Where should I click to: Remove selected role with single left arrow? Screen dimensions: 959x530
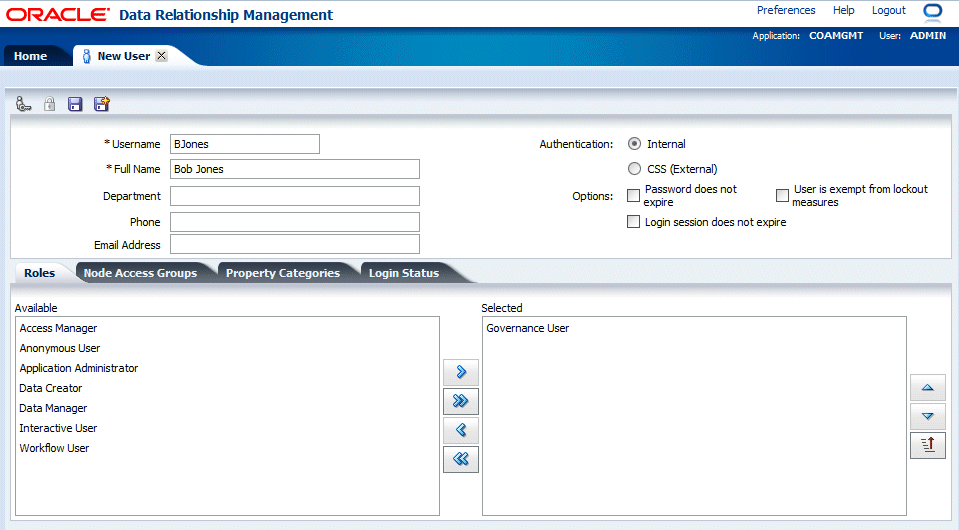(461, 430)
